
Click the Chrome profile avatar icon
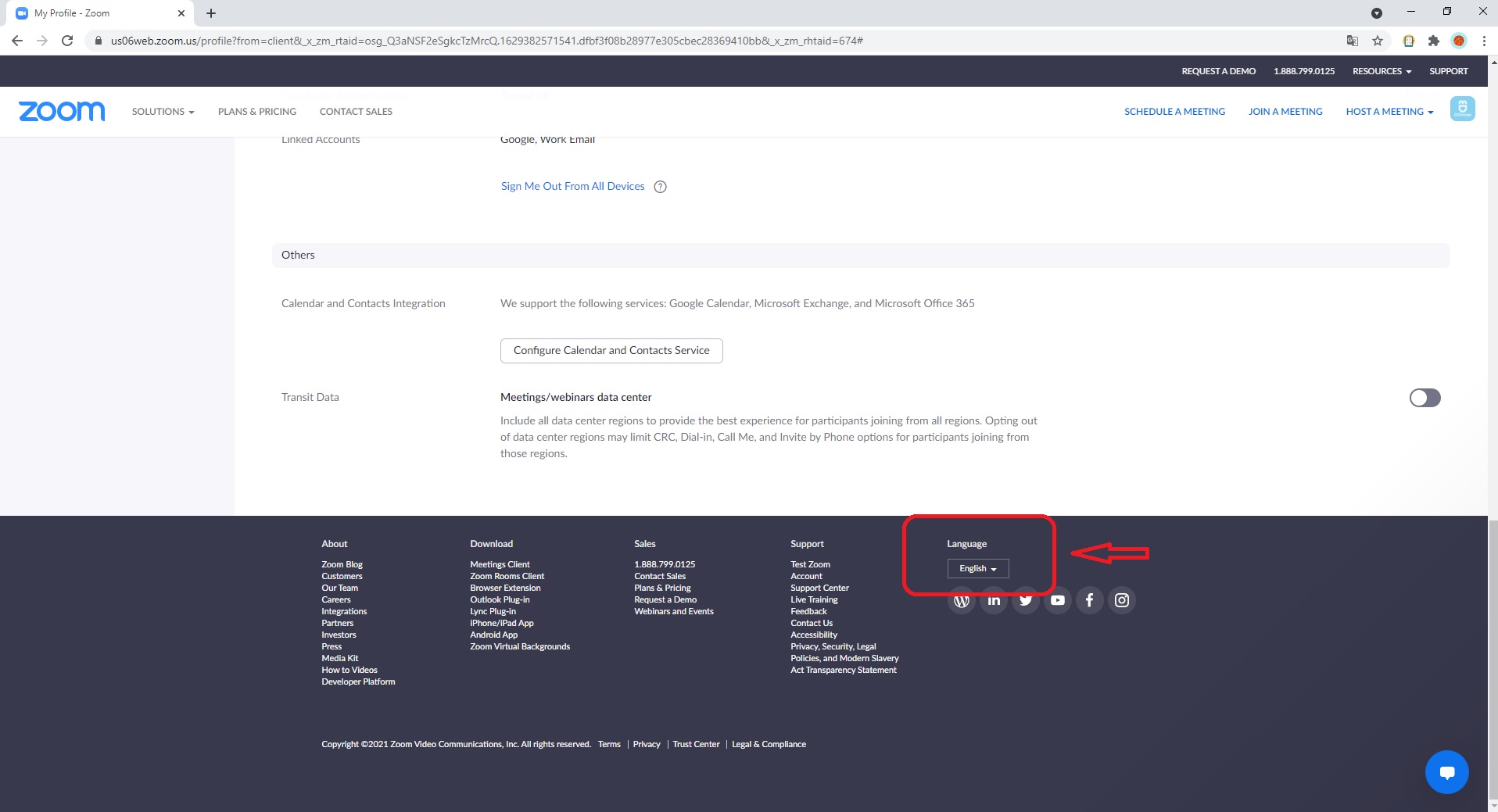(1459, 41)
